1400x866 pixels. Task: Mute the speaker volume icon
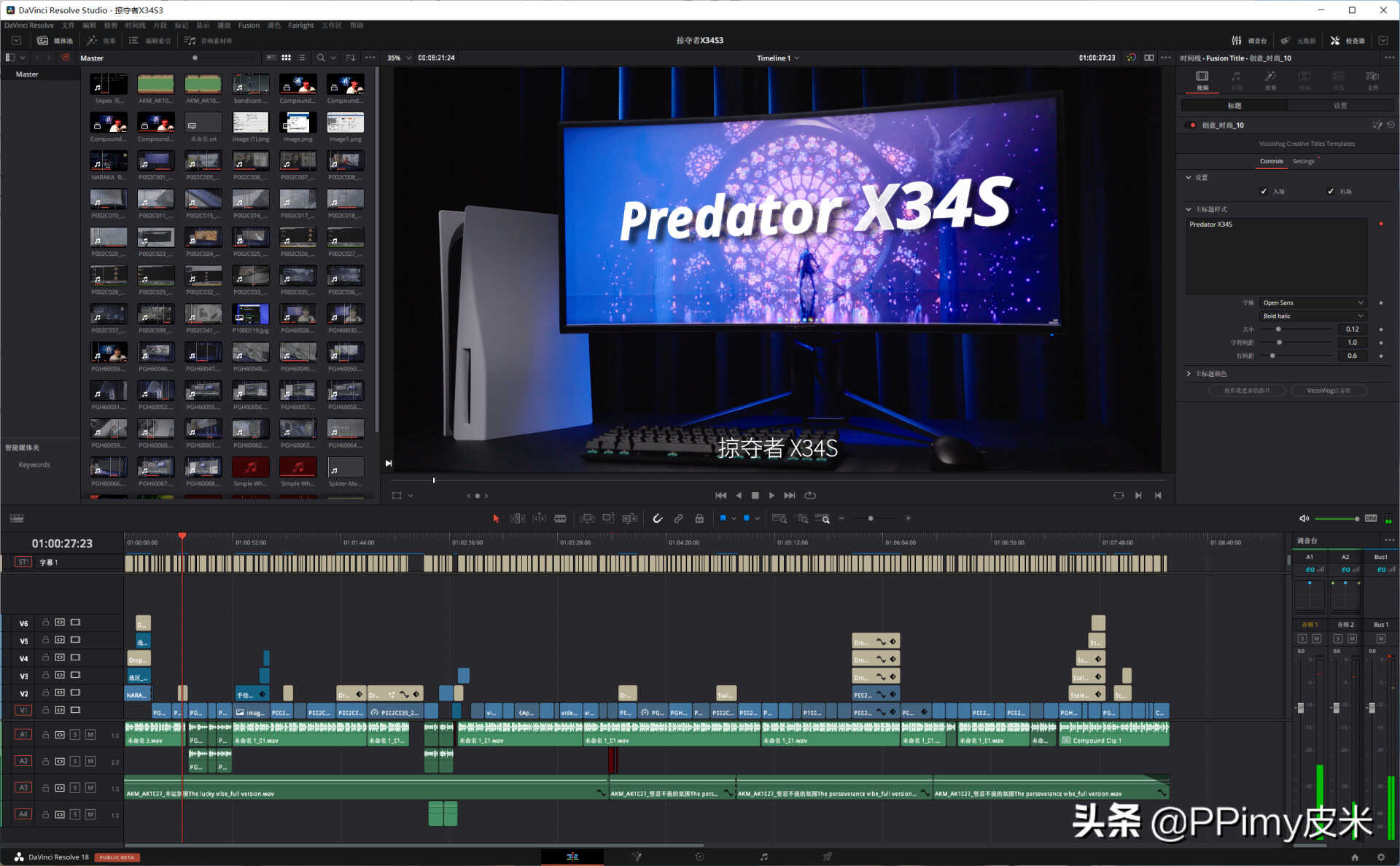click(x=1304, y=518)
